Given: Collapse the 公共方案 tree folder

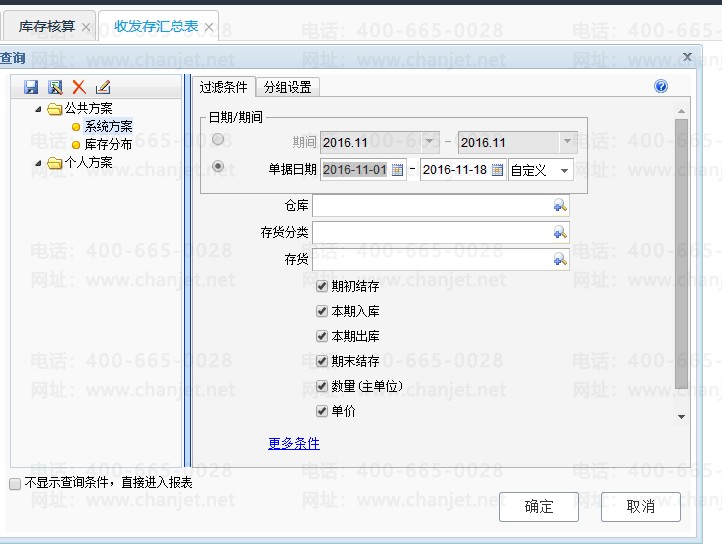Looking at the screenshot, I should 38,109.
